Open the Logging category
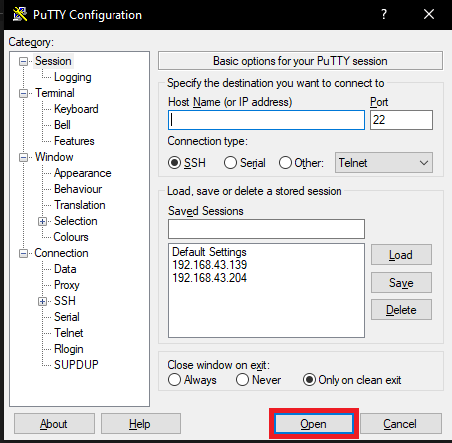This screenshot has width=452, height=443. pos(73,77)
